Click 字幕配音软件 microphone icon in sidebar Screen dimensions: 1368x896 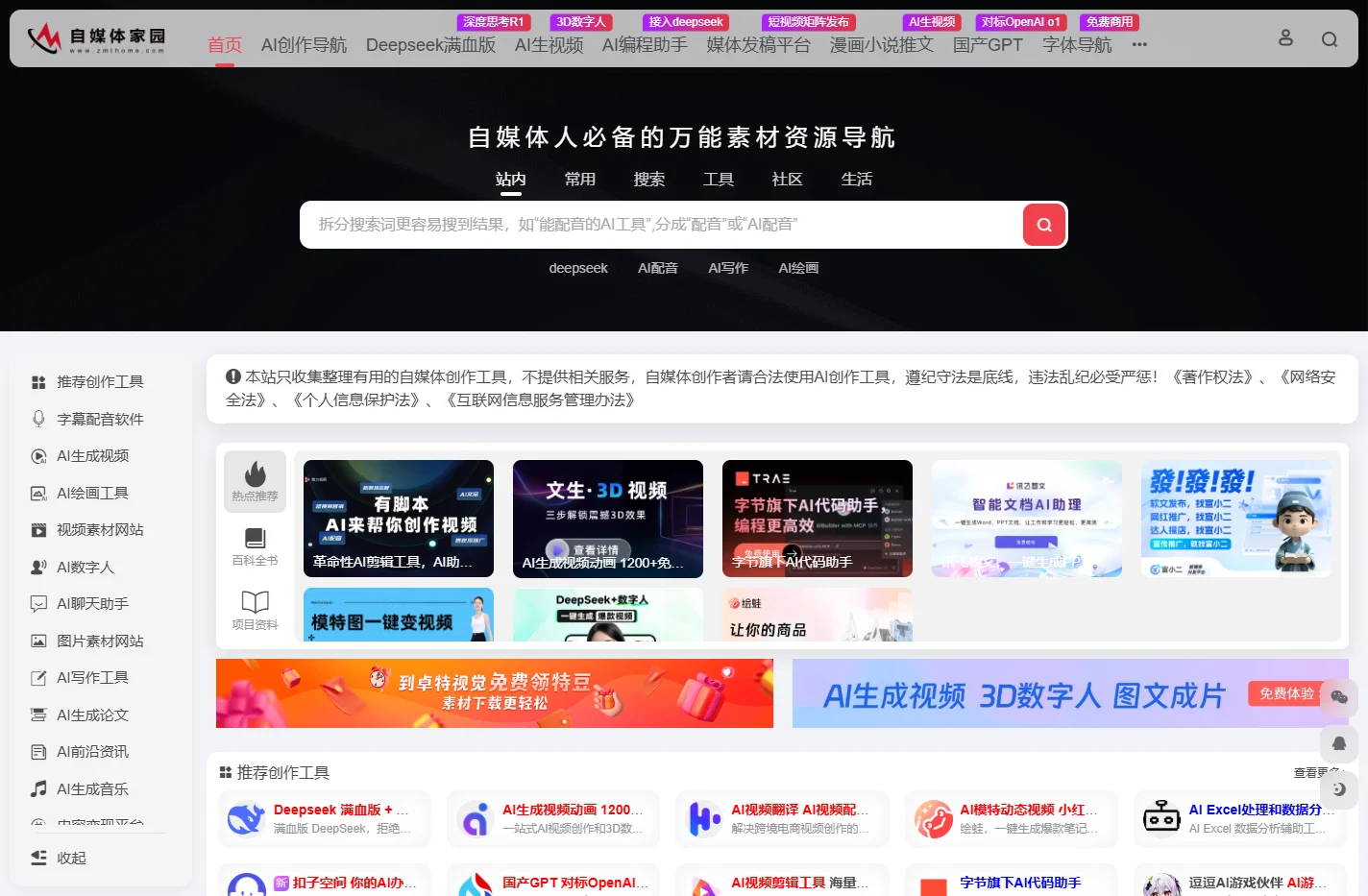[38, 420]
